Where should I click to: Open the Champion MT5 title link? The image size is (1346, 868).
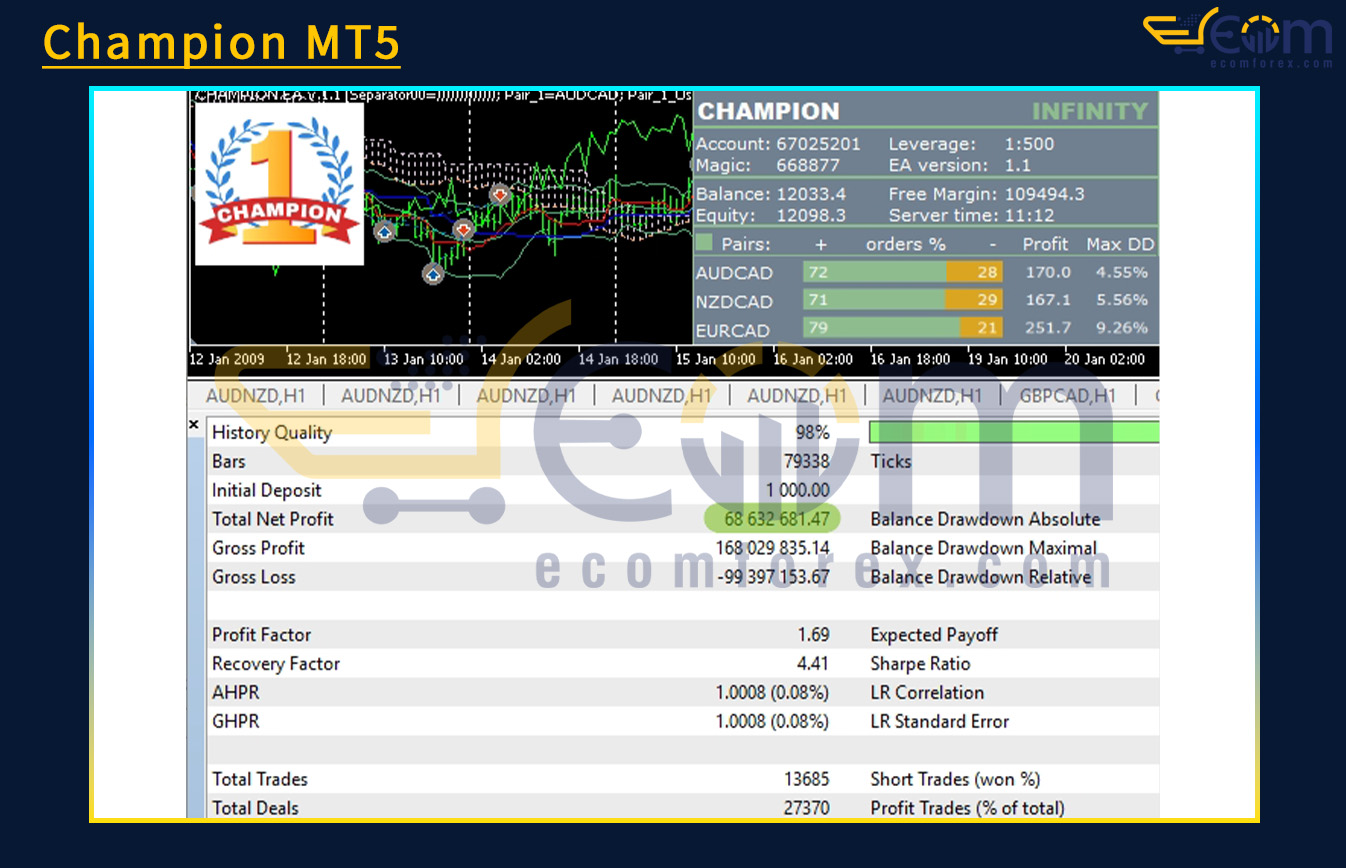(221, 43)
